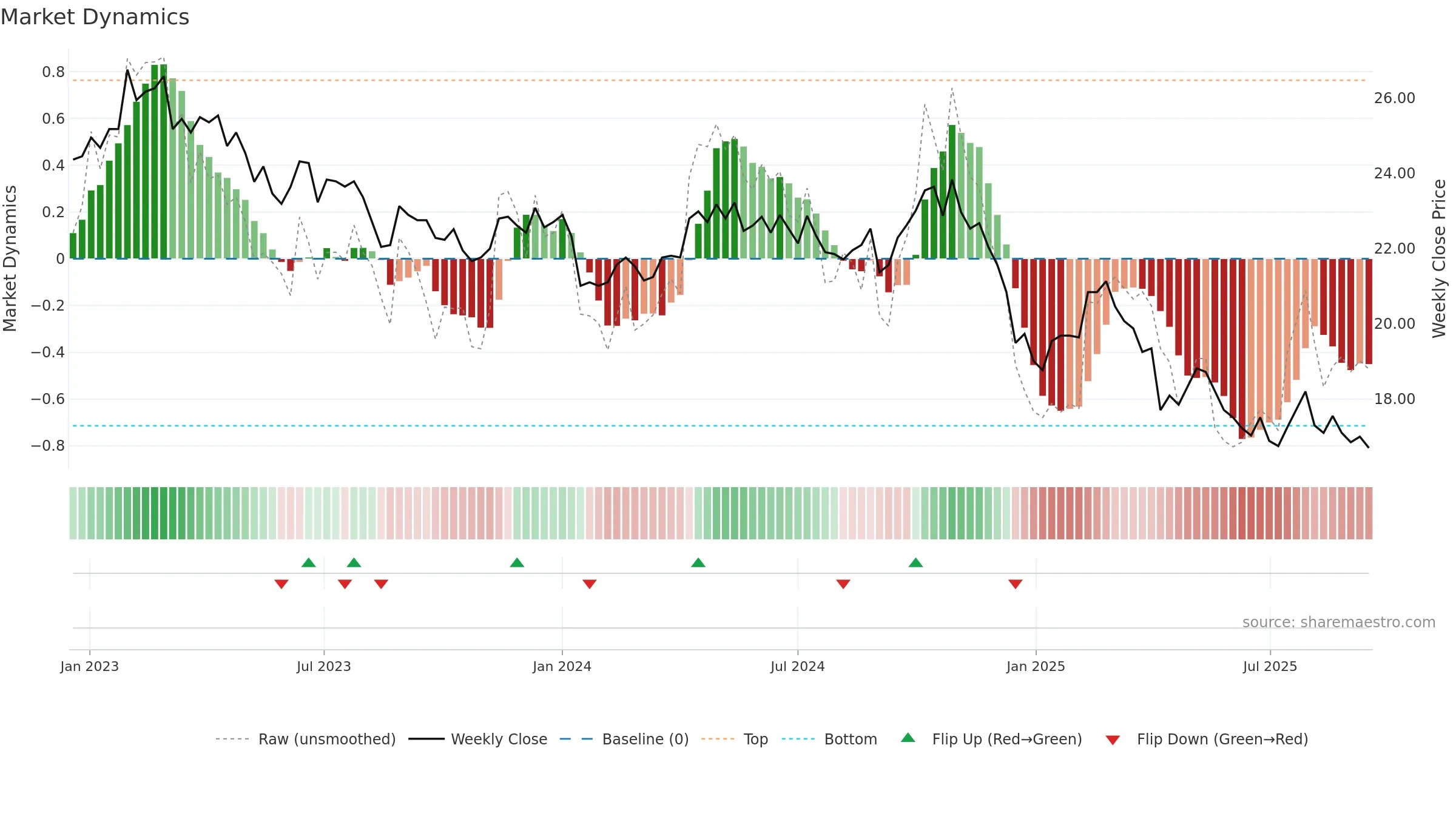Click the 24.00 price axis label
Screen dimensions: 1456x819
click(x=1395, y=174)
